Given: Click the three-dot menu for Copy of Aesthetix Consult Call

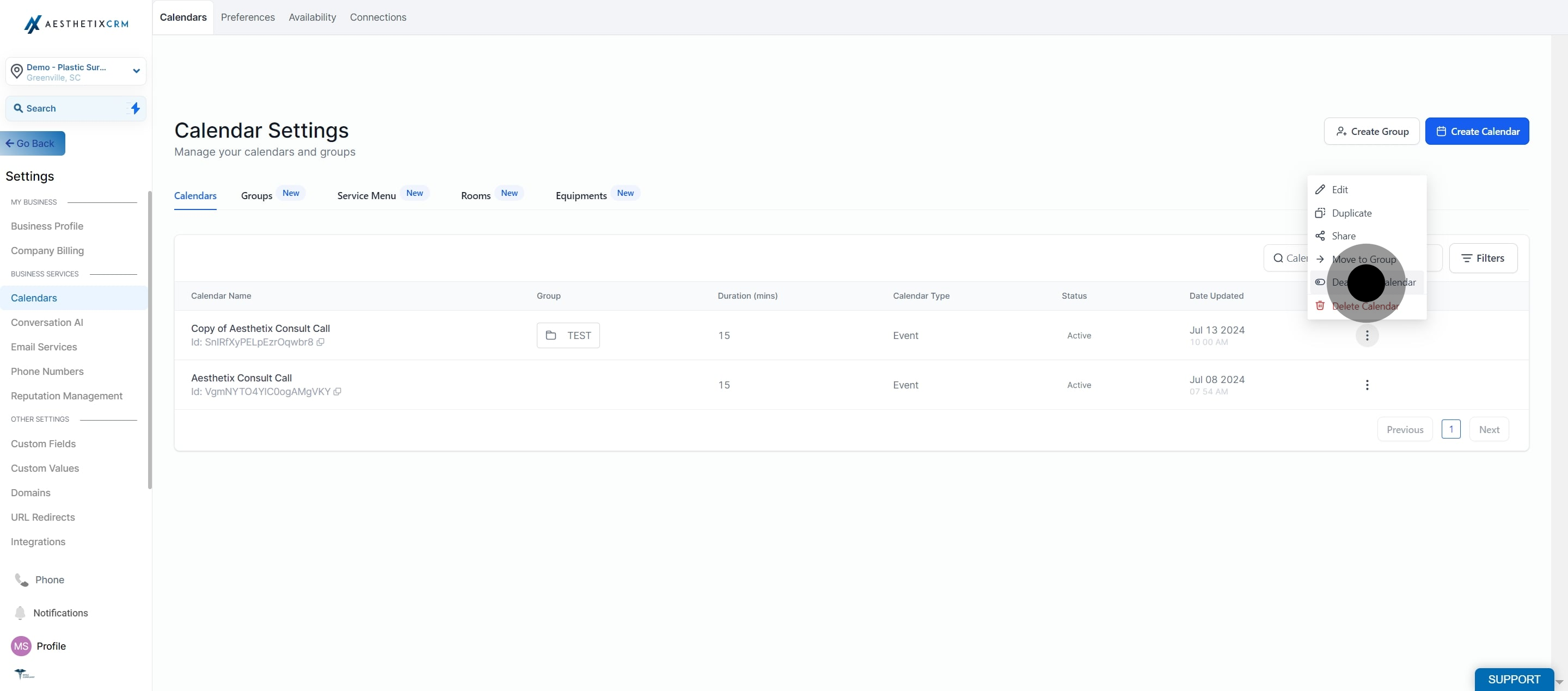Looking at the screenshot, I should click(1367, 335).
